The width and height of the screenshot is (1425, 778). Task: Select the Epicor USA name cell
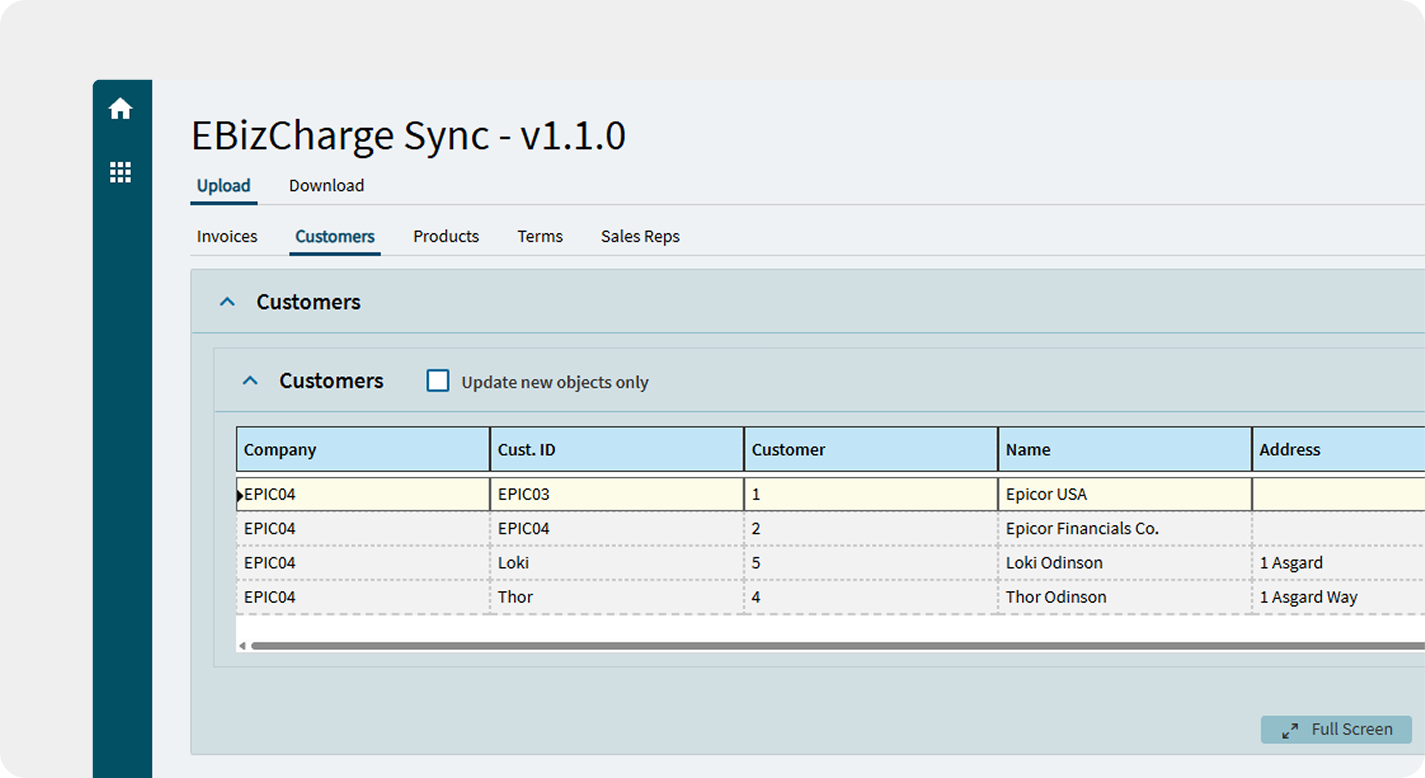[1125, 494]
